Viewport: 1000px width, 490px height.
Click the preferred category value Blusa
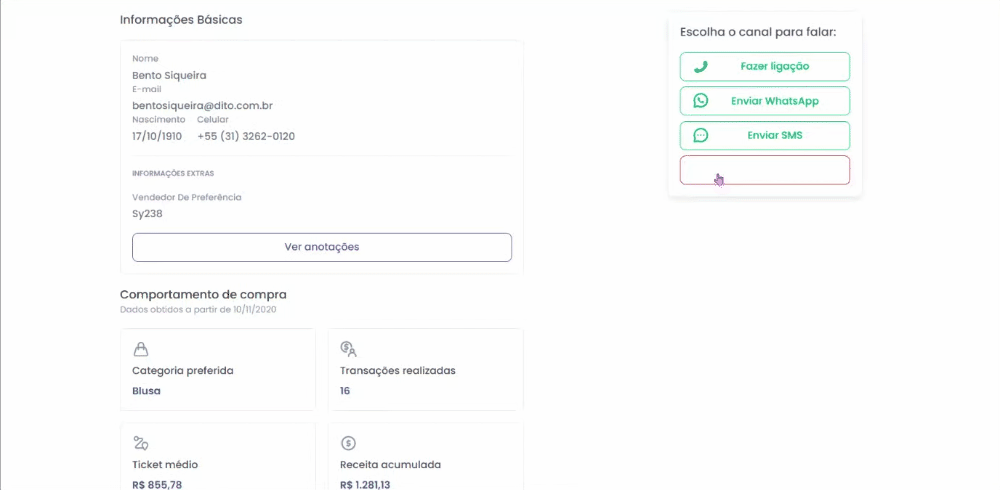click(x=146, y=391)
